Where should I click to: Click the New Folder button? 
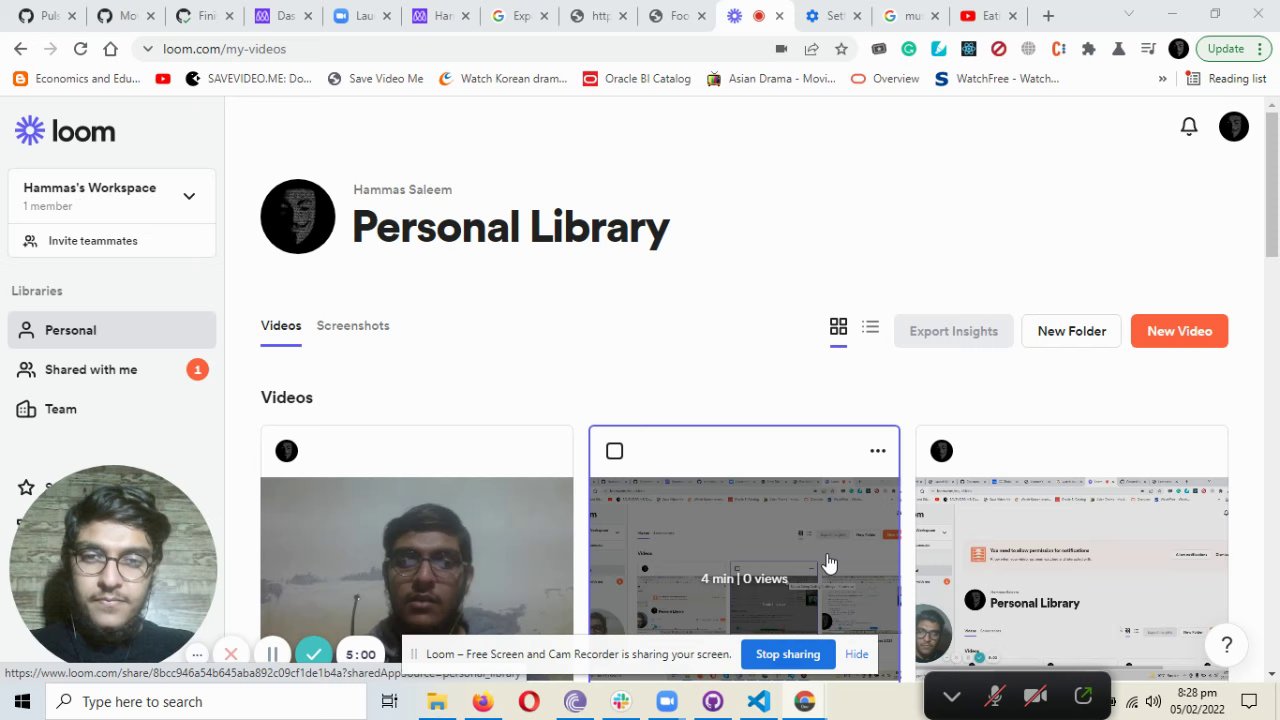pos(1071,331)
